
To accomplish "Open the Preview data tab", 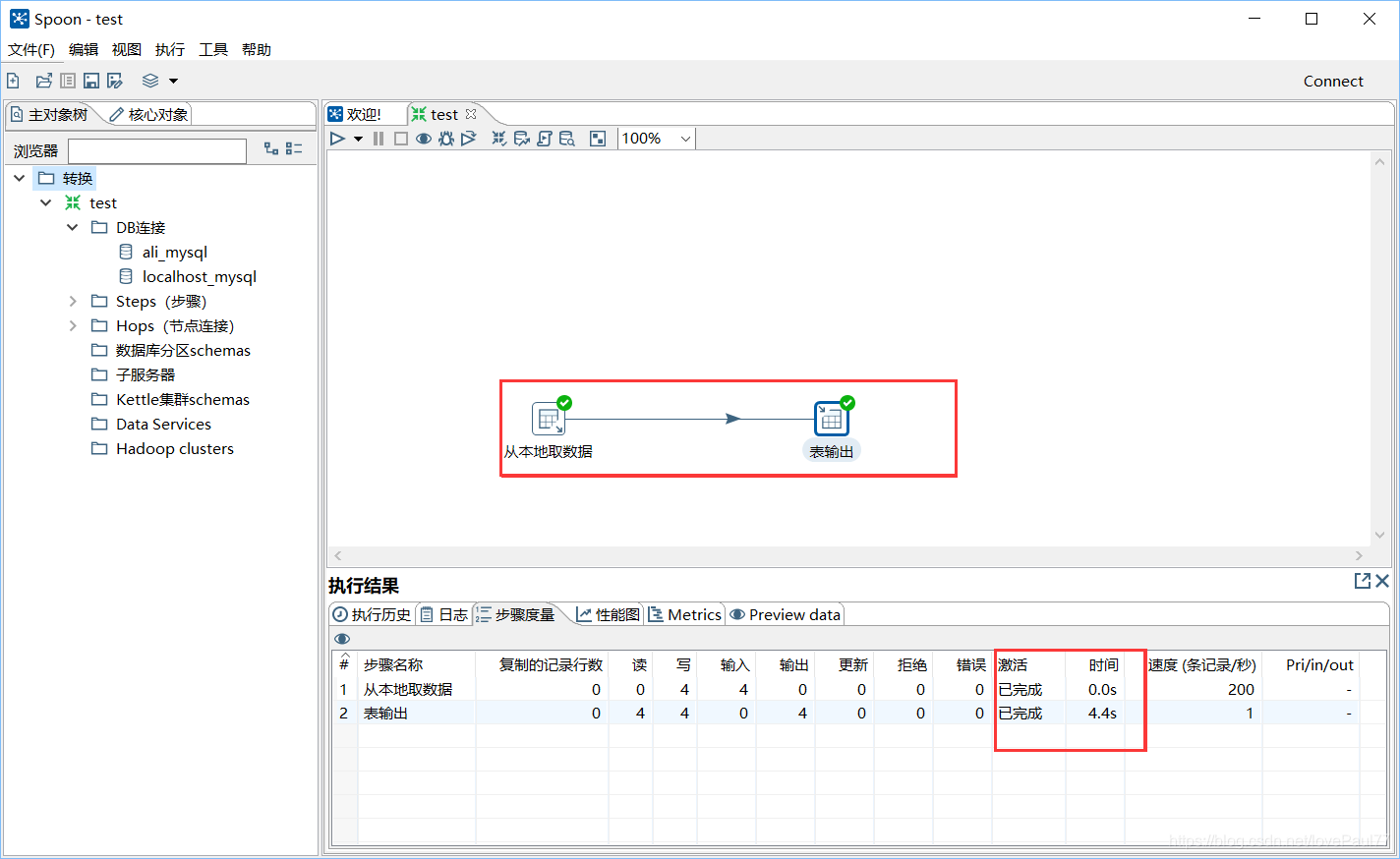I will click(x=786, y=614).
